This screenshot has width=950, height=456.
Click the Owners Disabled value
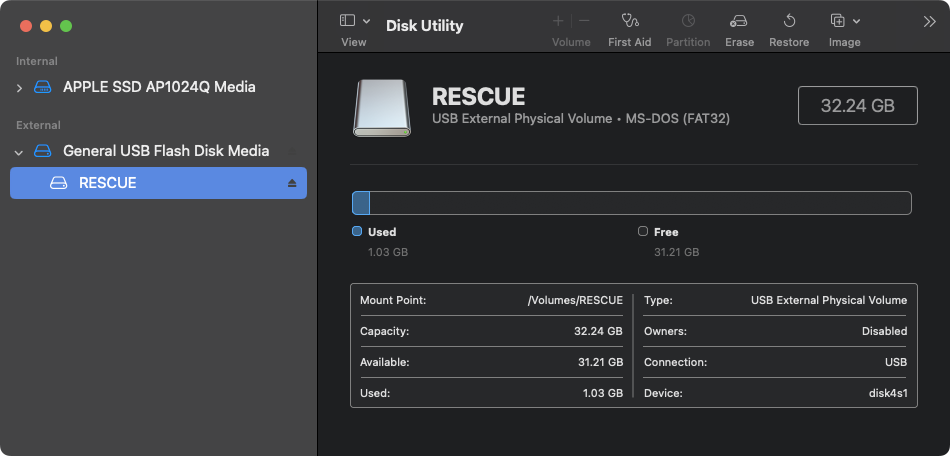(x=885, y=331)
